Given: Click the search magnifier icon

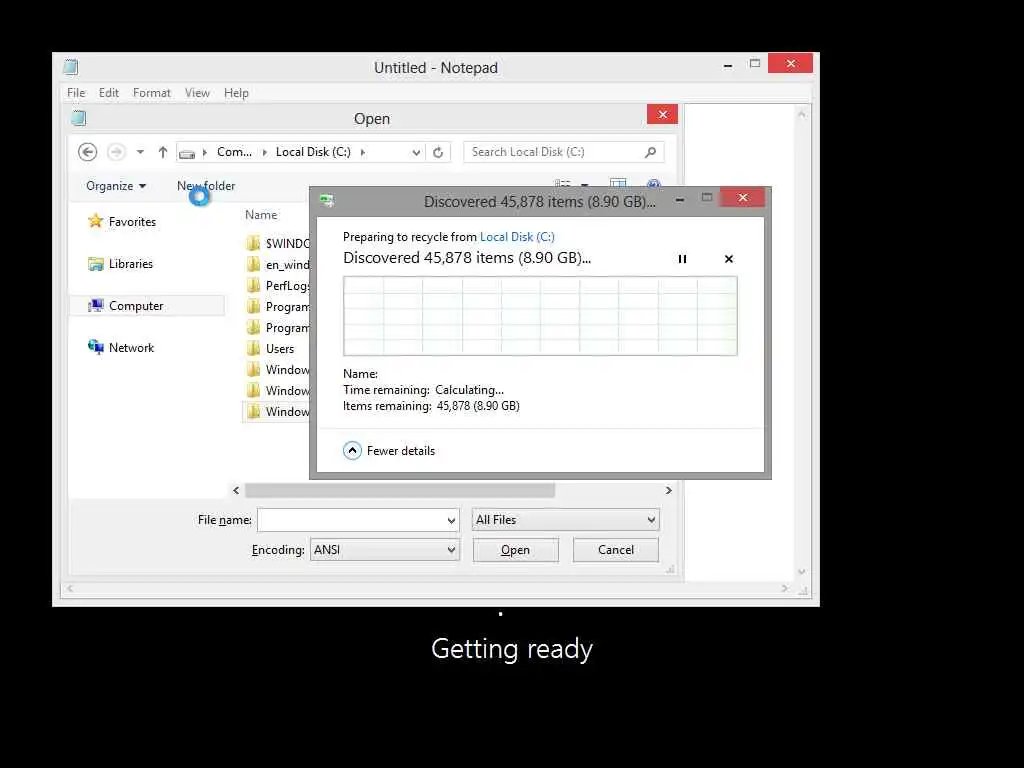Looking at the screenshot, I should click(650, 152).
